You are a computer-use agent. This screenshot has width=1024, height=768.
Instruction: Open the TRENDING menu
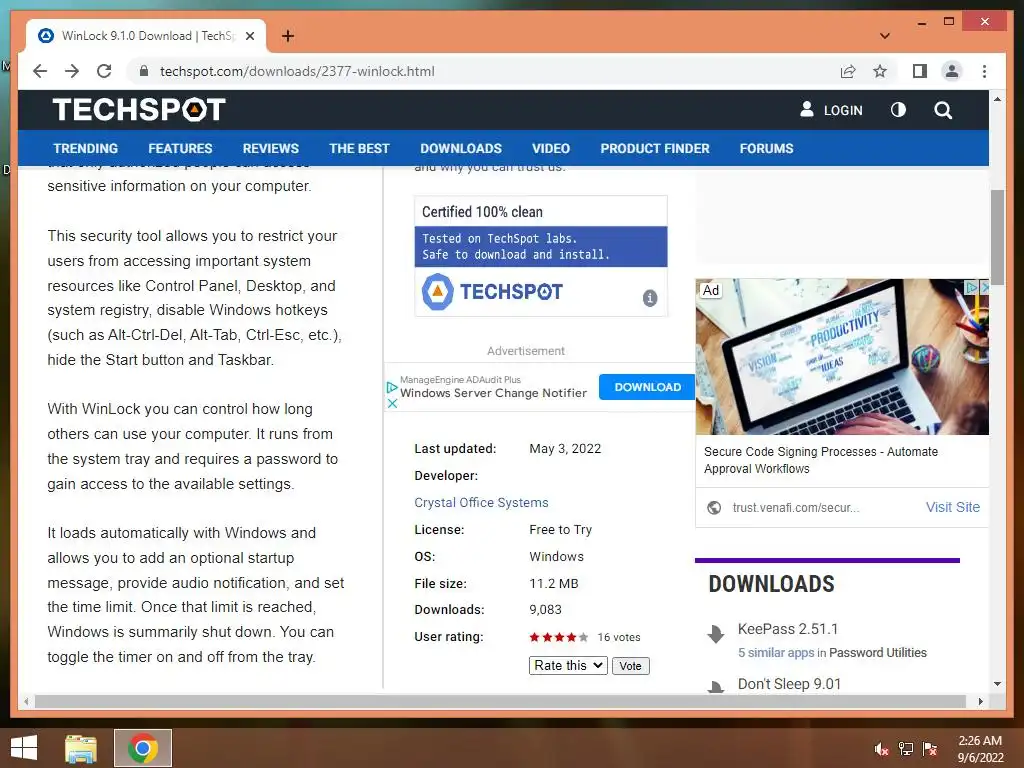coord(86,148)
